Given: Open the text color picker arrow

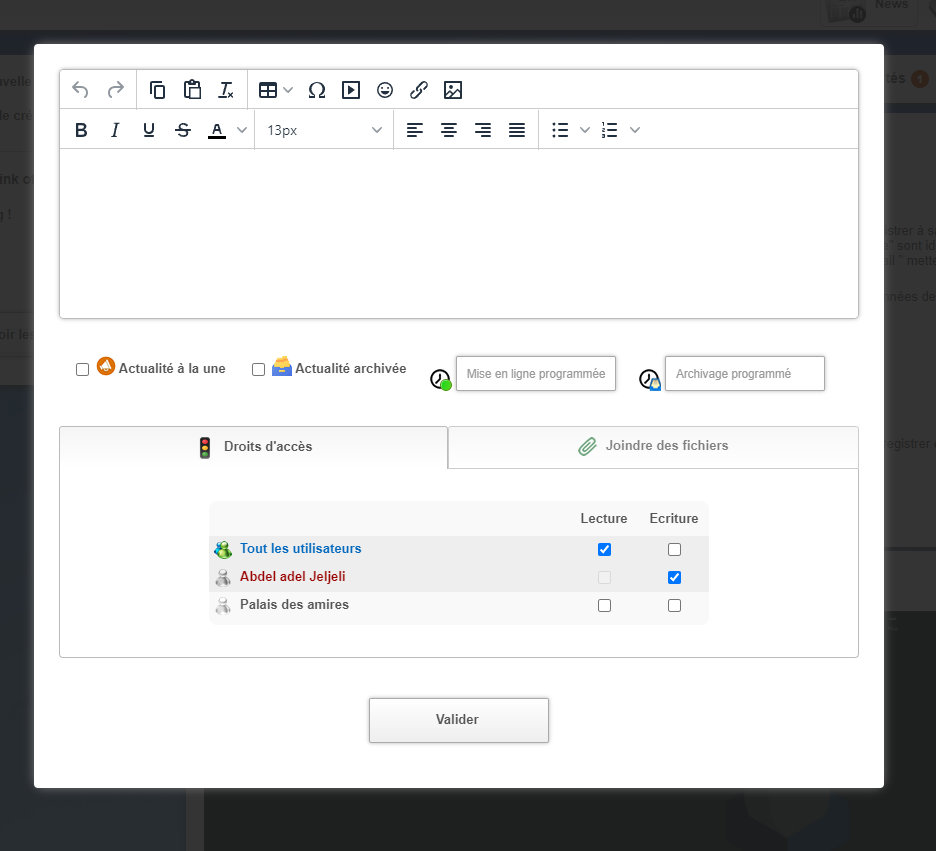Looking at the screenshot, I should click(x=241, y=130).
